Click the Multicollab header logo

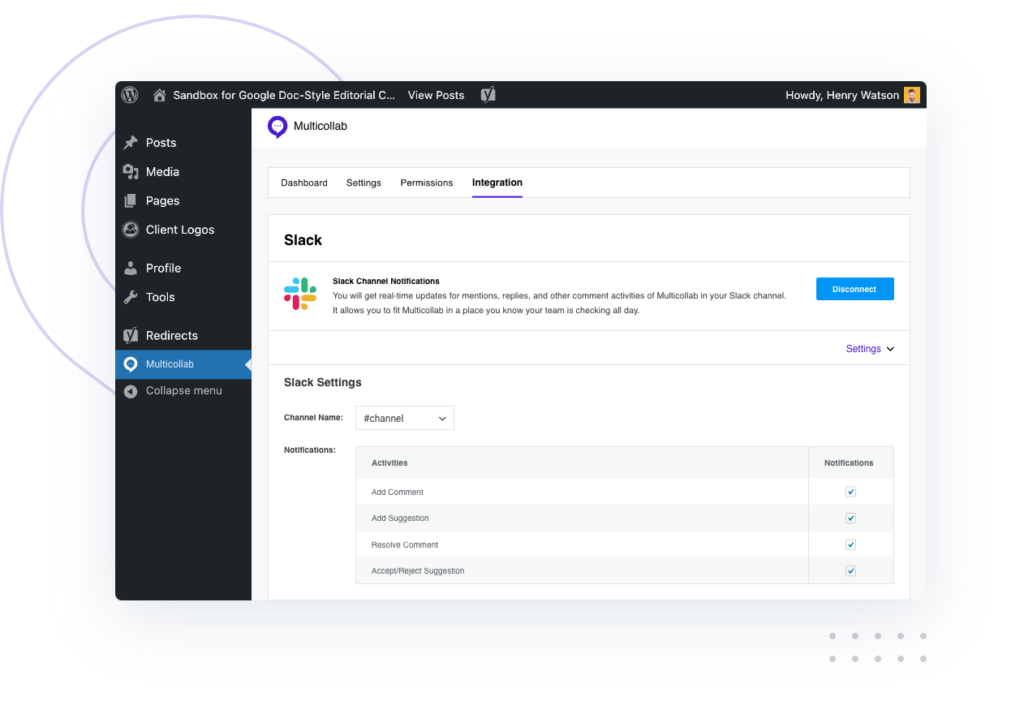coord(278,127)
